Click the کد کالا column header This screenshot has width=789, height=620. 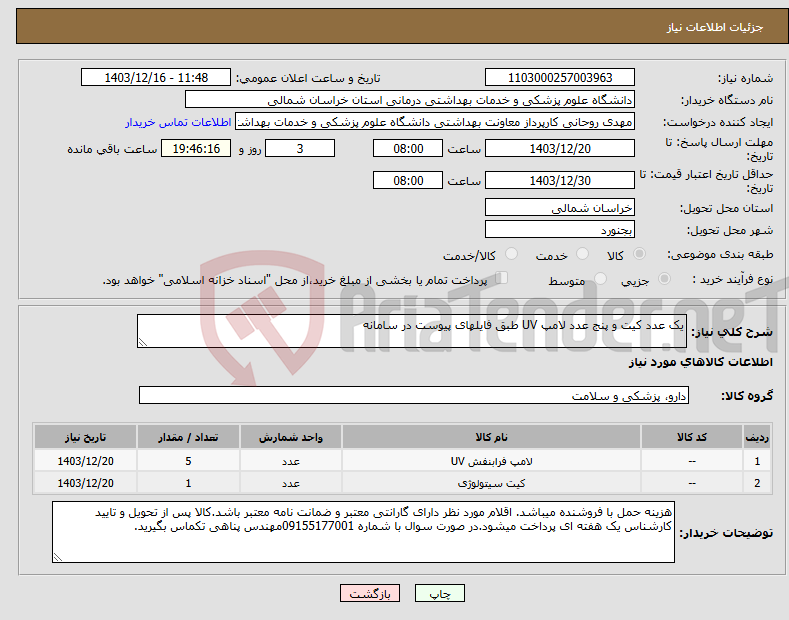(692, 437)
